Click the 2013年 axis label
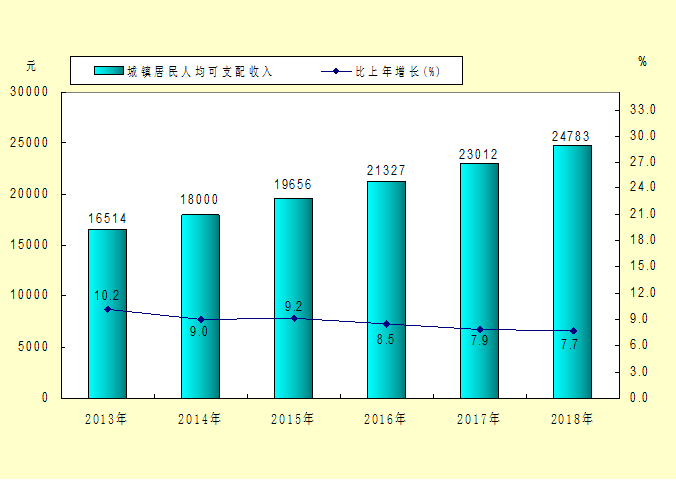 [106, 419]
